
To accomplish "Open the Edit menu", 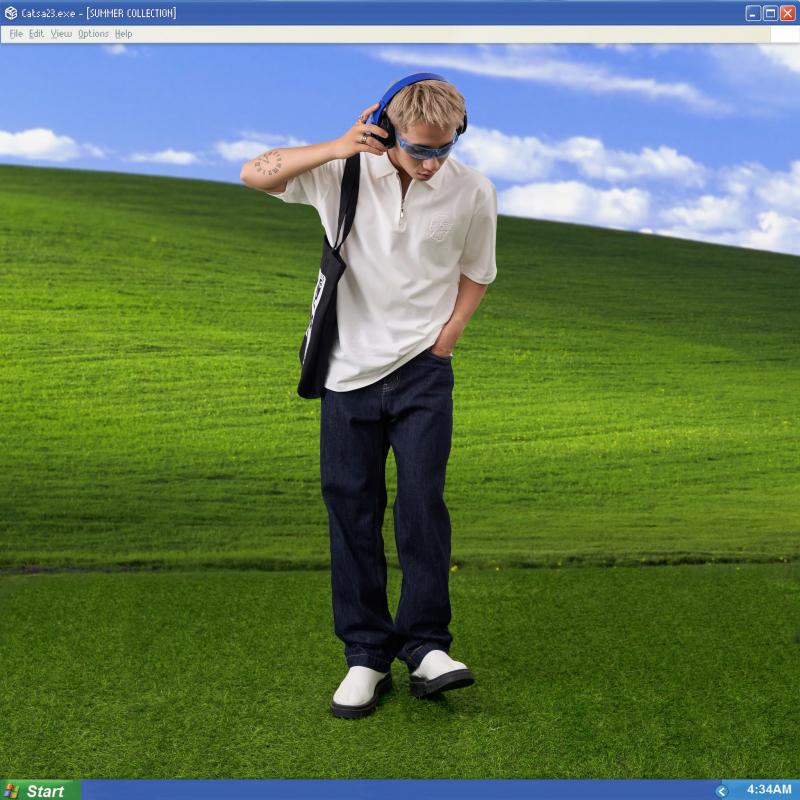I will click(36, 34).
